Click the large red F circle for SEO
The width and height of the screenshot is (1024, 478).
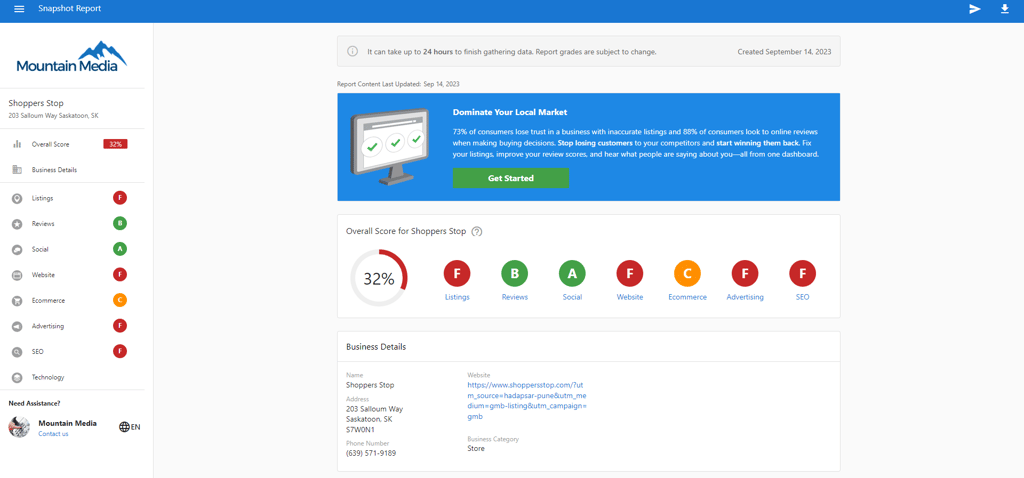pos(803,274)
